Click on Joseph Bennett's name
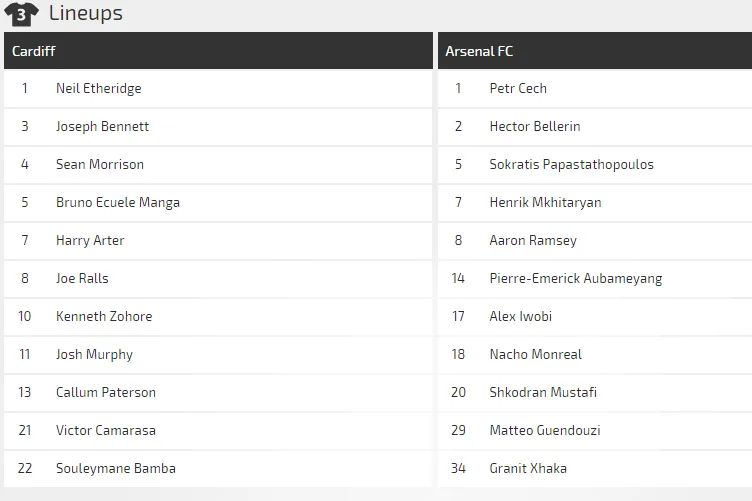The width and height of the screenshot is (752, 501). tap(102, 126)
